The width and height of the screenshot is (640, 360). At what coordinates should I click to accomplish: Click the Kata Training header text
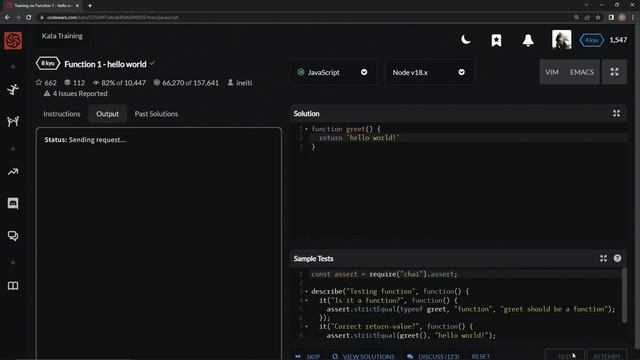62,36
